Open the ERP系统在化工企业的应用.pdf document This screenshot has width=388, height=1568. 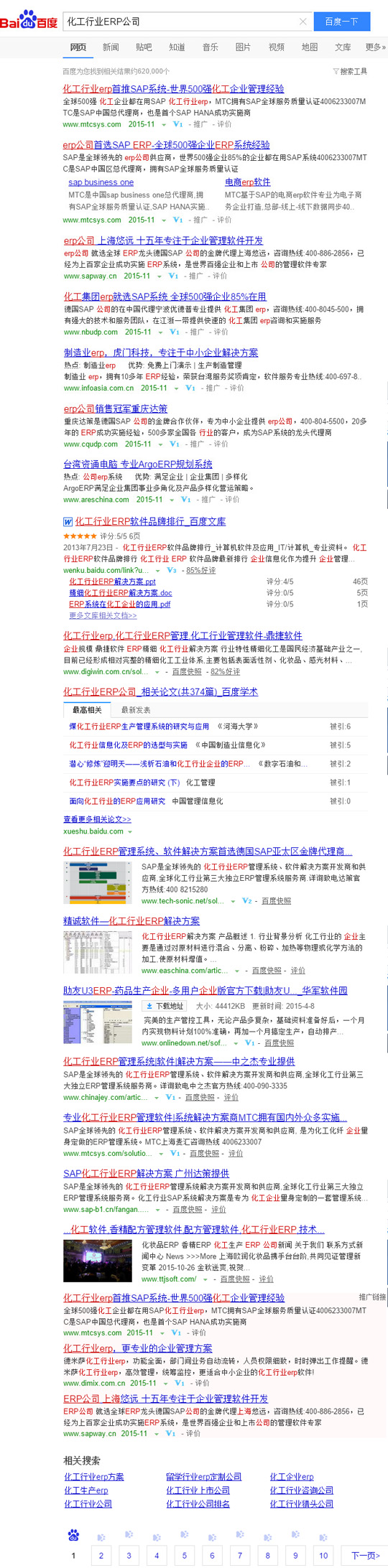[x=120, y=605]
